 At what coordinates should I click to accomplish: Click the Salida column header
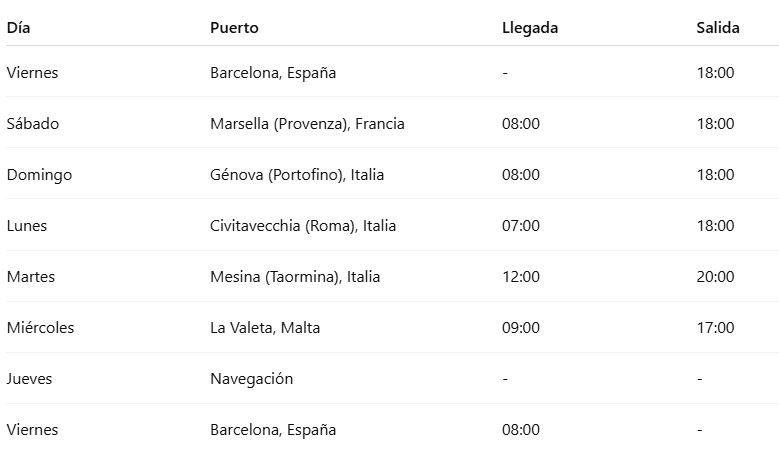[x=717, y=28]
